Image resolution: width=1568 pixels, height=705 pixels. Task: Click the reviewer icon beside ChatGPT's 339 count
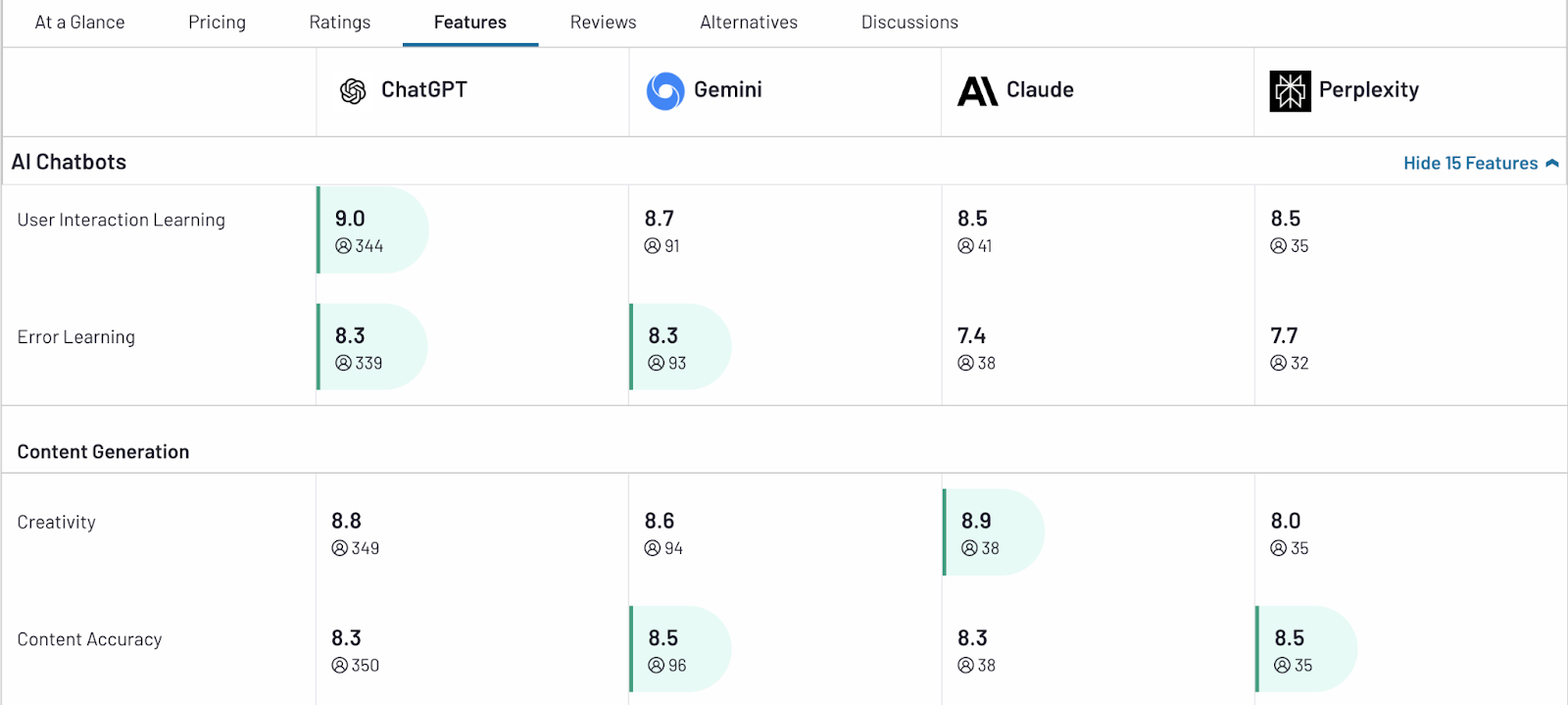(343, 363)
